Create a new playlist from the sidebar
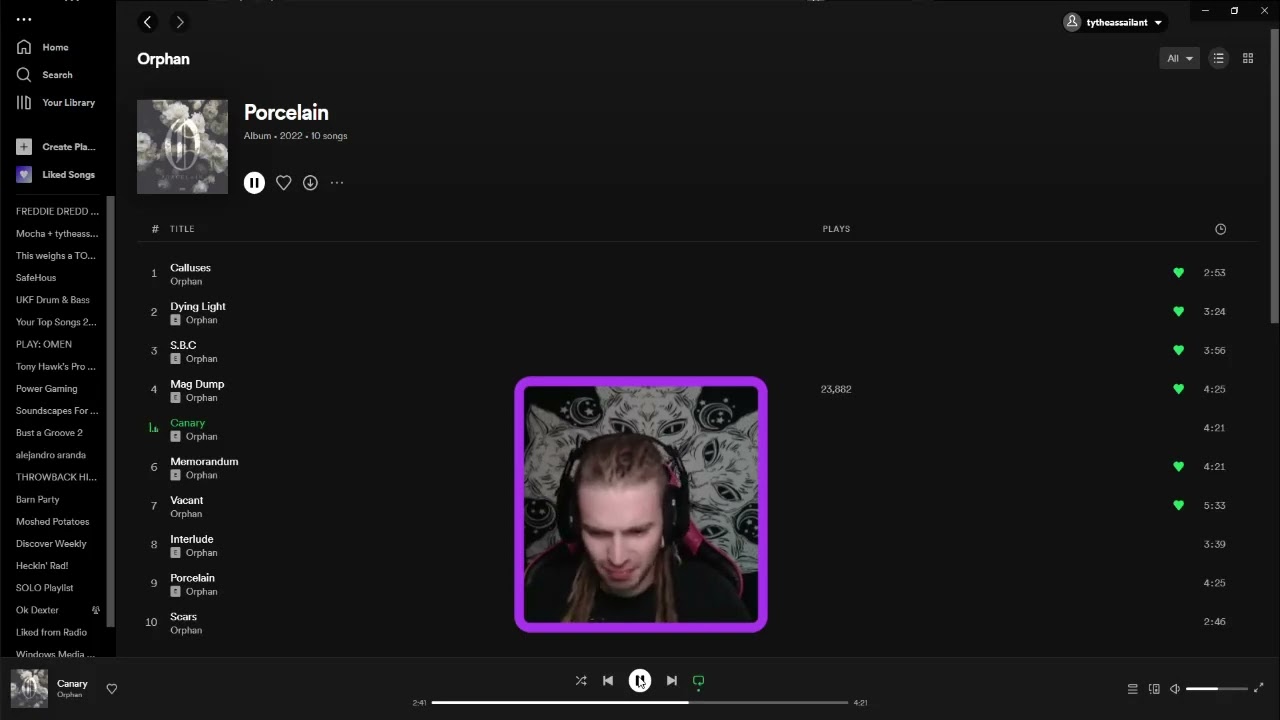The width and height of the screenshot is (1280, 720). [x=56, y=147]
